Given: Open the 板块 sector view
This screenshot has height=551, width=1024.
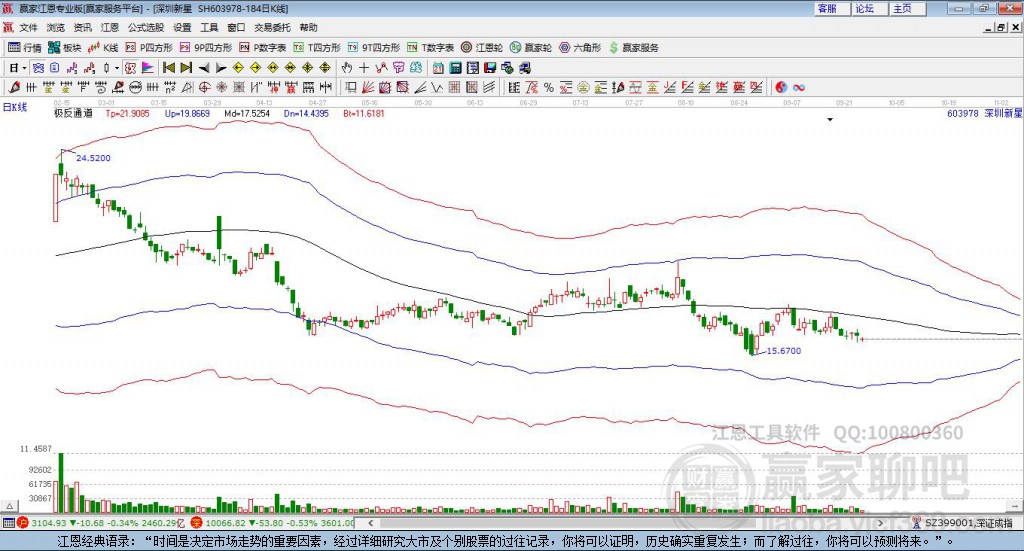Looking at the screenshot, I should [x=65, y=48].
